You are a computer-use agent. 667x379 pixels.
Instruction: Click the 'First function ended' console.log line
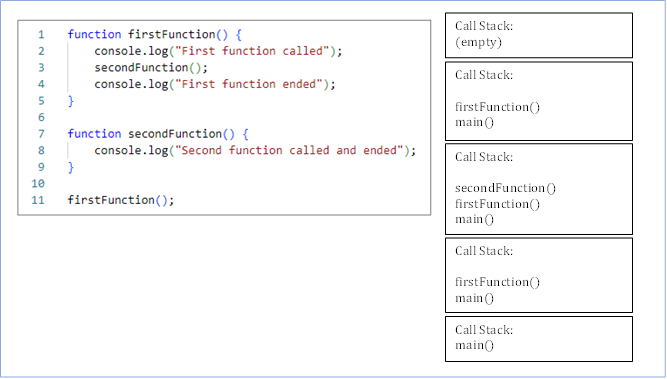tap(215, 84)
